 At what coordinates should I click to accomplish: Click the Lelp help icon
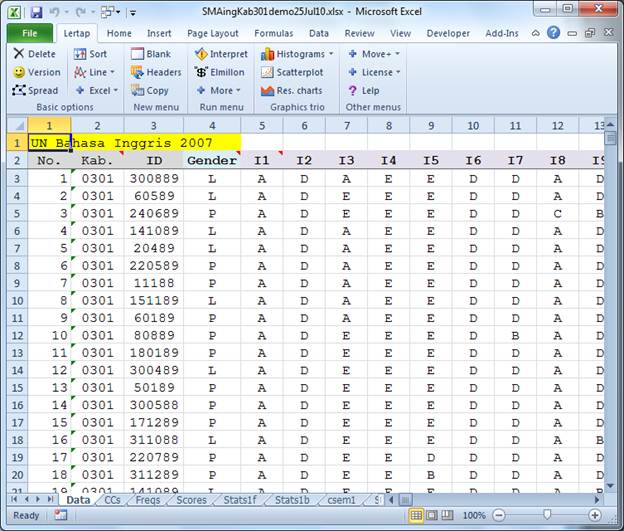coord(353,90)
